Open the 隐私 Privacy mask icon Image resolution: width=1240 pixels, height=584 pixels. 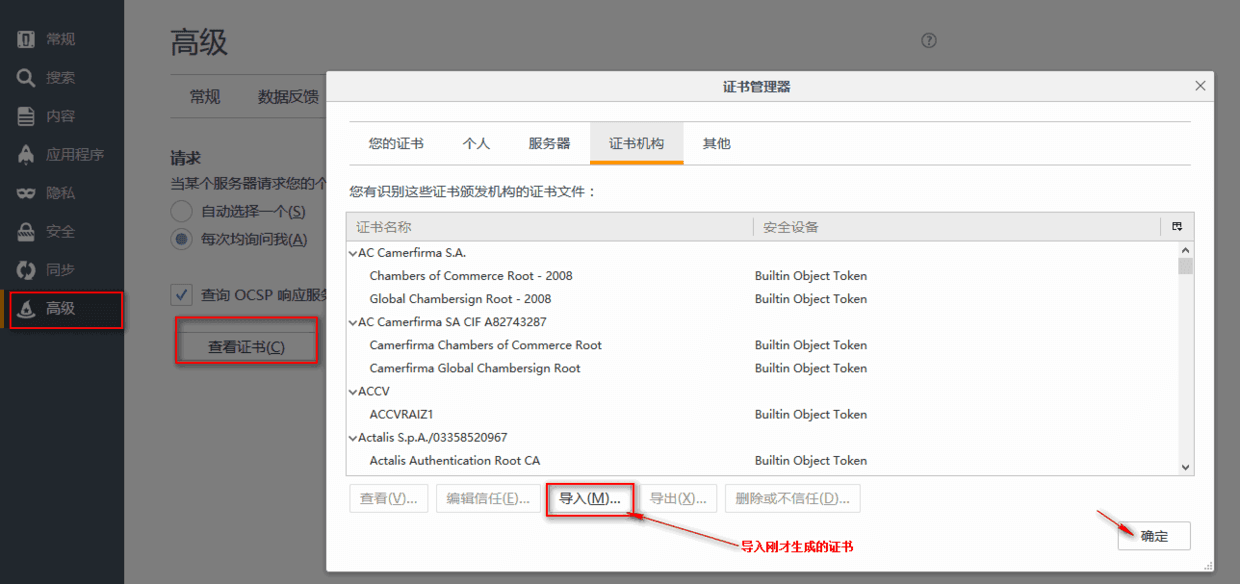point(26,193)
